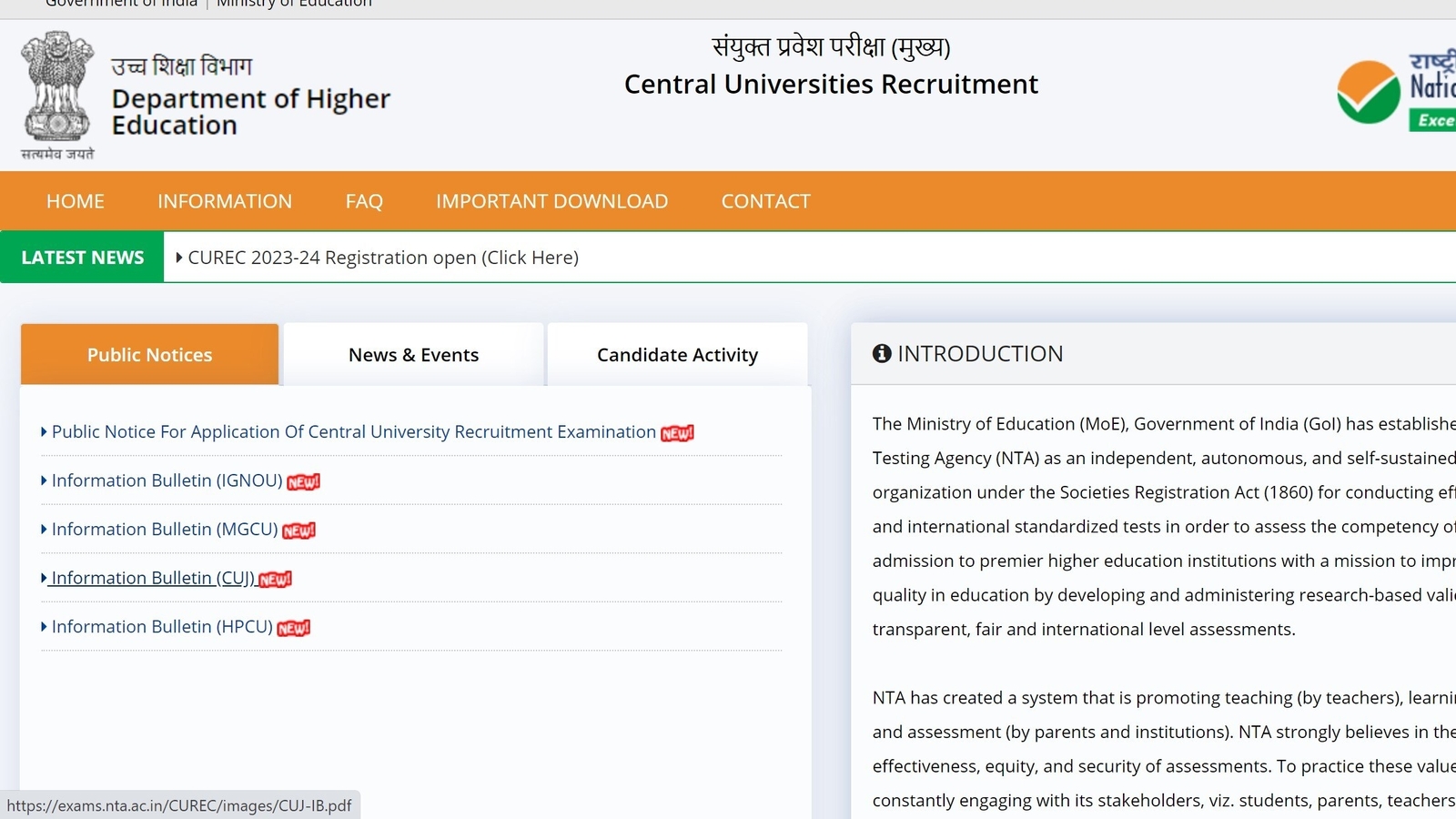Click the Hindi title संयुक्त प्रवेश परीक्षा (मुख्य)

tap(831, 46)
